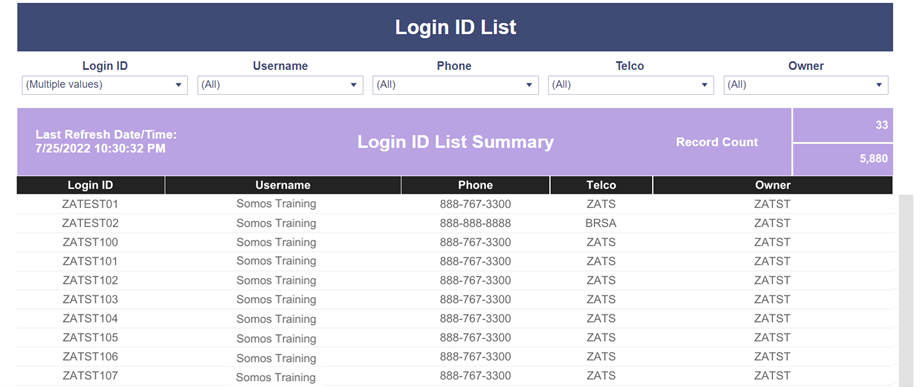Click the Record Count label

[x=717, y=142]
